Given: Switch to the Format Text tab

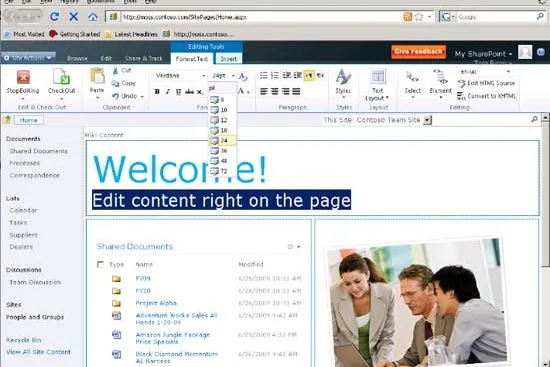Looking at the screenshot, I should 192,59.
